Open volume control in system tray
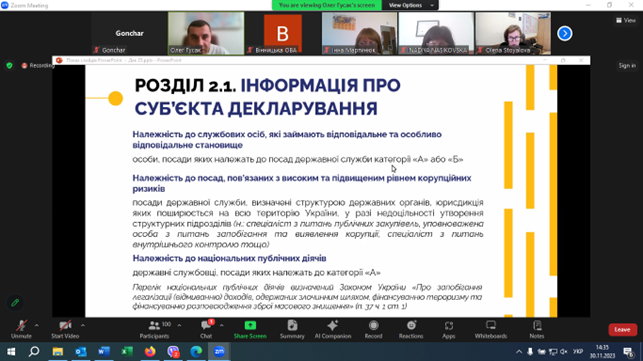Viewport: 643px width, 361px height. (564, 352)
